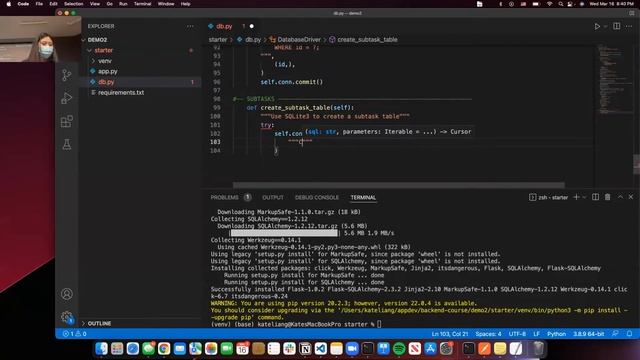This screenshot has width=640, height=360.
Task: Open app.py in the Explorer
Action: [108, 71]
